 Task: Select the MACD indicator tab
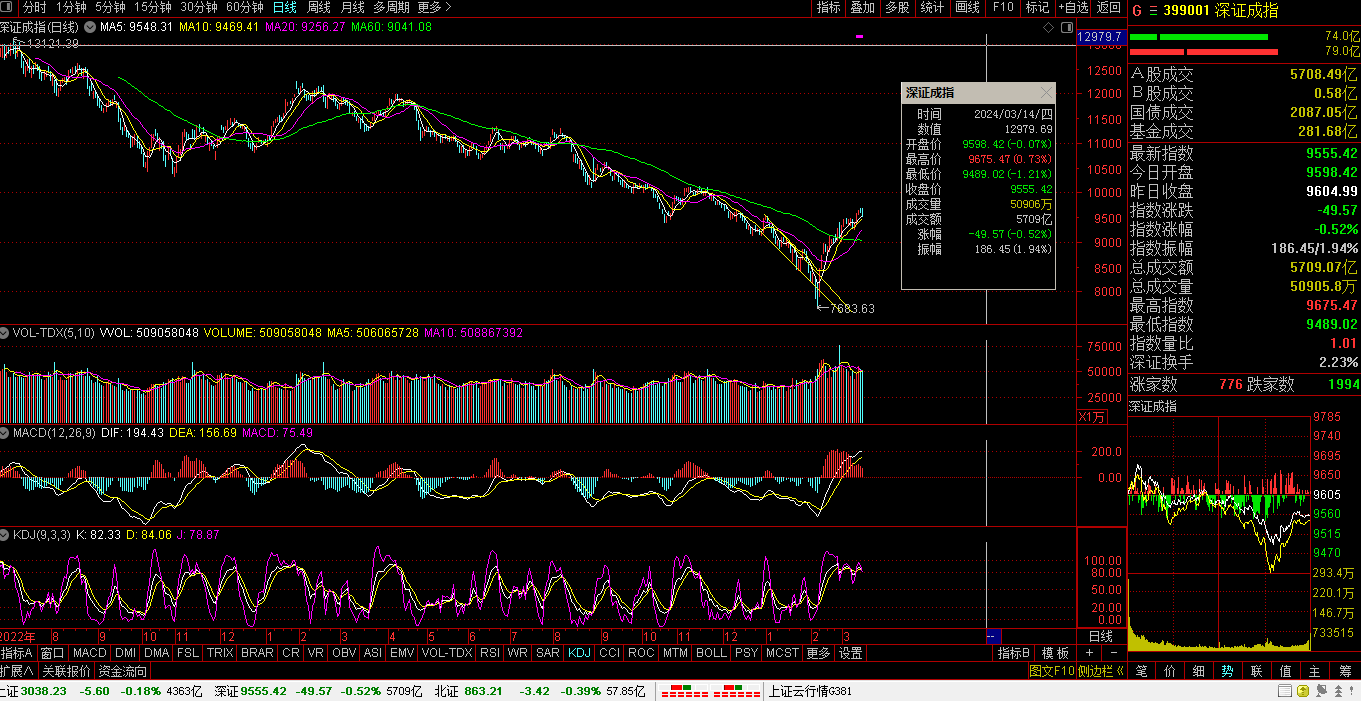pyautogui.click(x=89, y=653)
